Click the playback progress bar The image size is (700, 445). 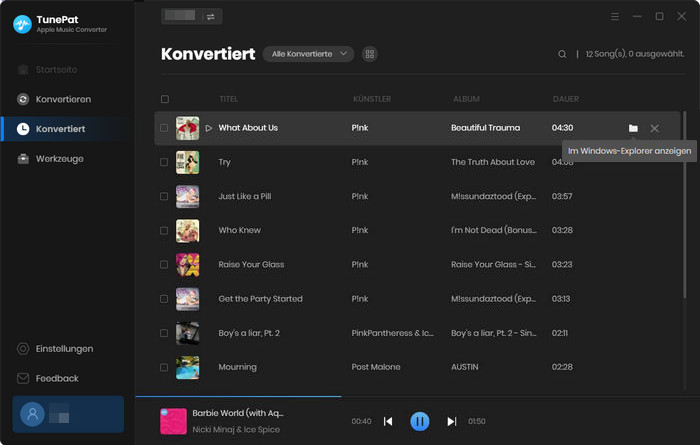point(417,396)
